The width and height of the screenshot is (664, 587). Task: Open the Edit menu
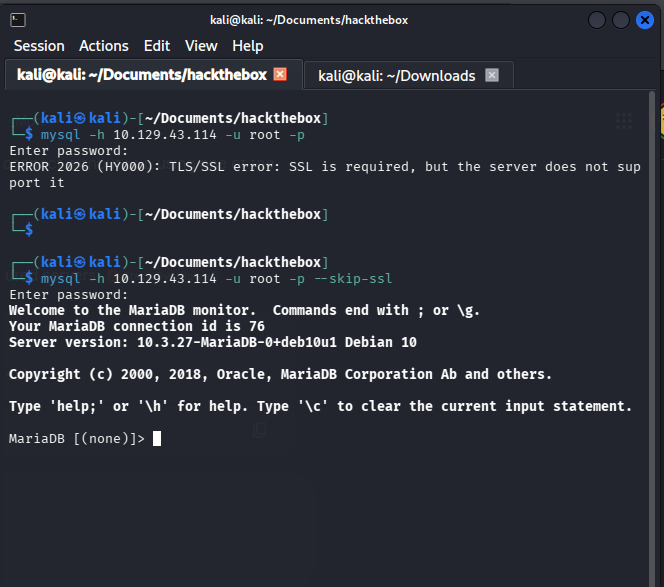click(x=157, y=46)
